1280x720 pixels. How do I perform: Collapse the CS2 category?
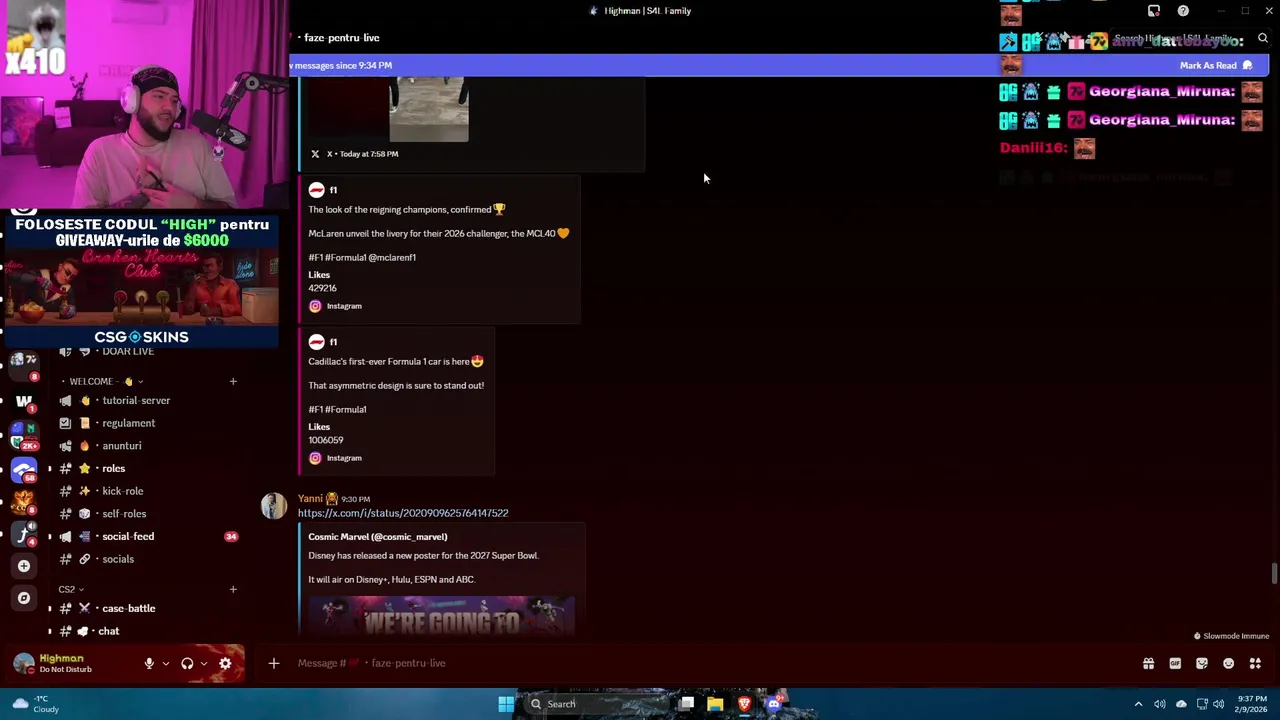click(71, 589)
